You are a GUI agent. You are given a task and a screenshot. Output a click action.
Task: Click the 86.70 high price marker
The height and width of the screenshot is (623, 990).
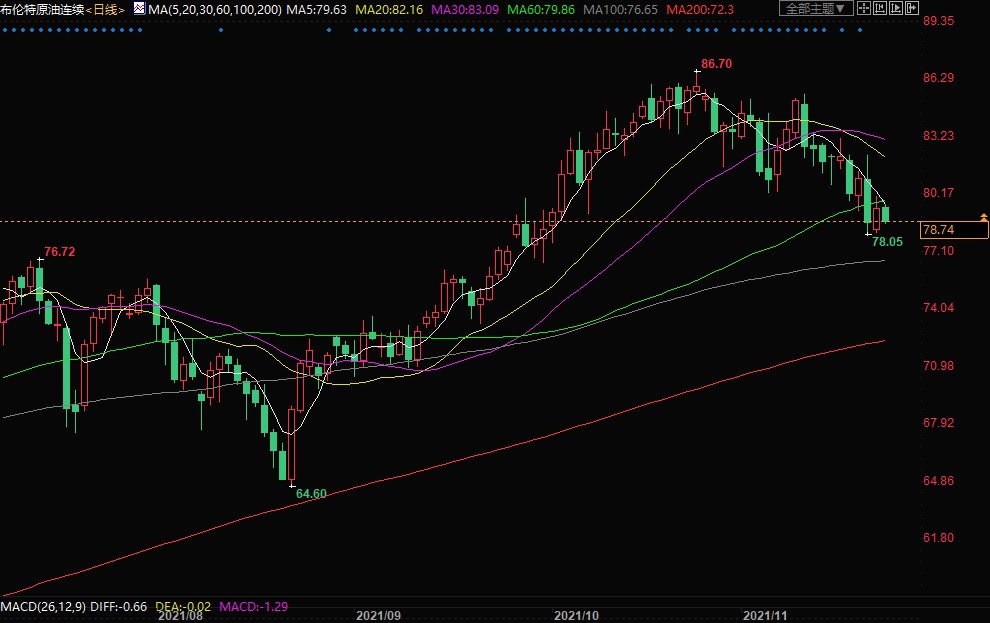click(x=716, y=63)
